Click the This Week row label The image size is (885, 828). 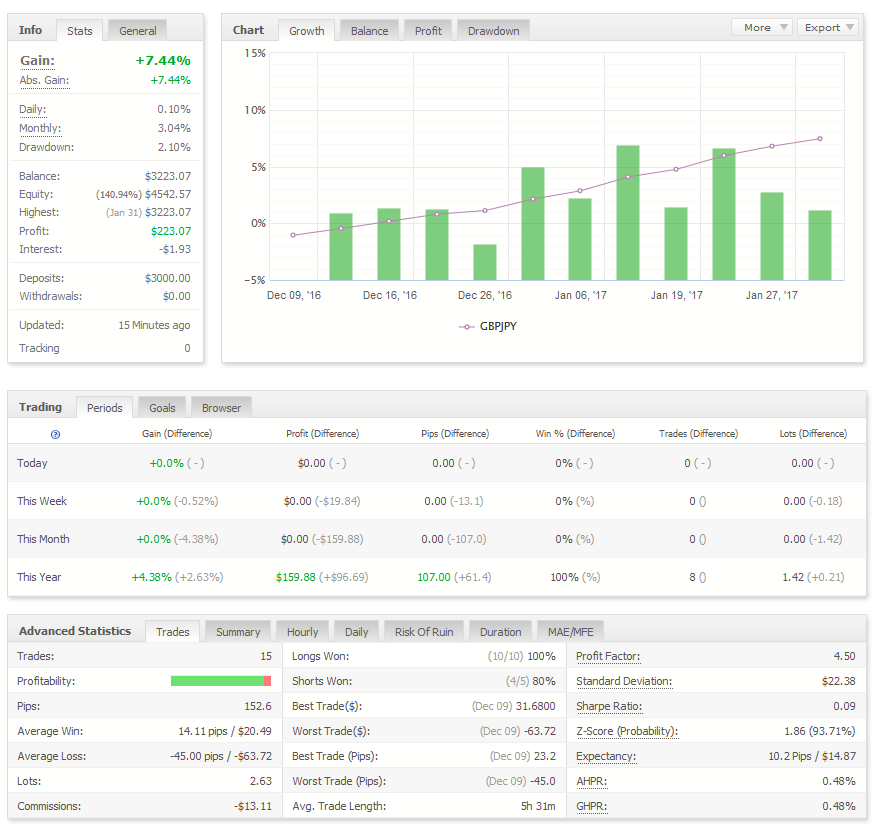click(42, 501)
